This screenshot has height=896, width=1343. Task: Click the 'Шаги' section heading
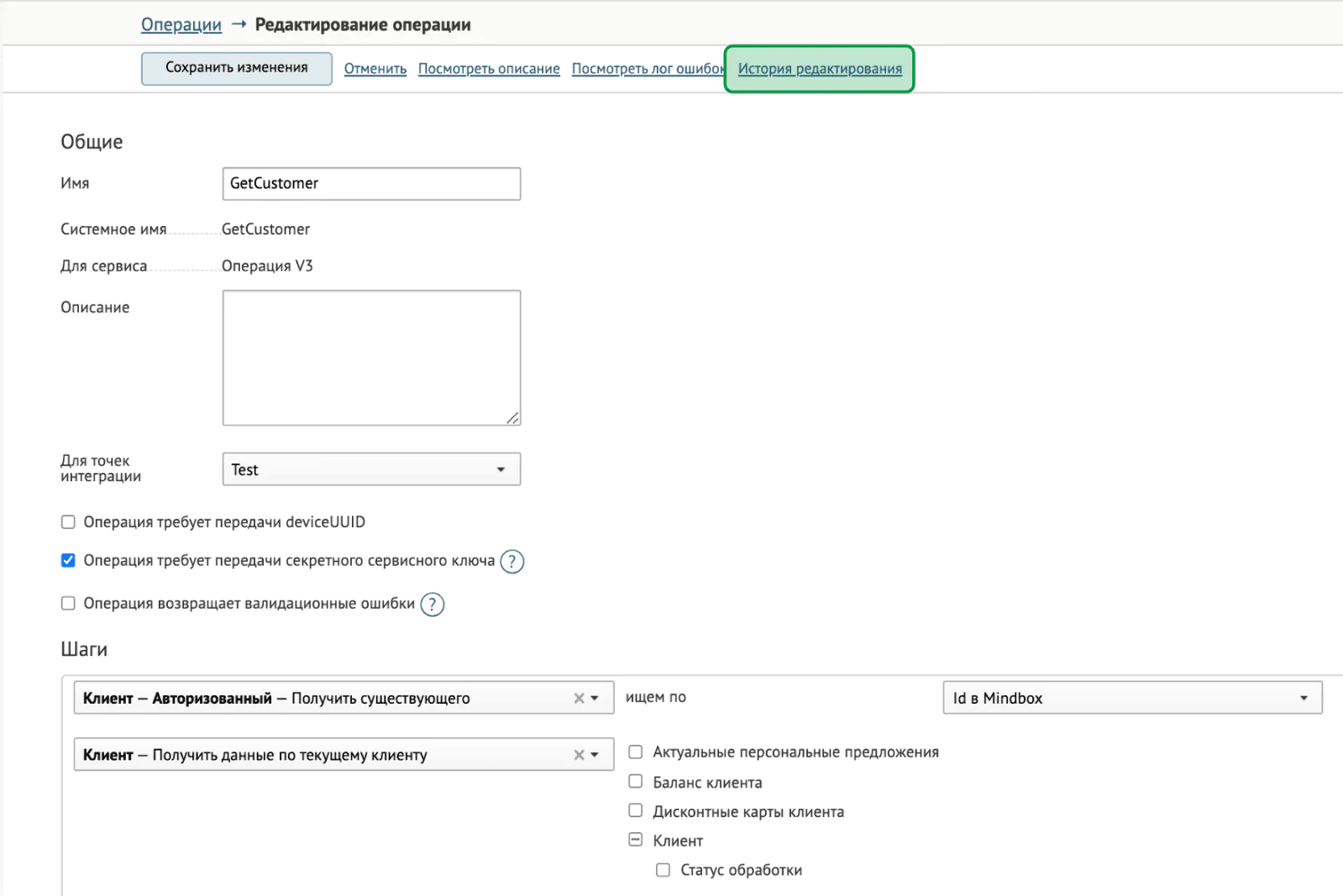tap(84, 649)
